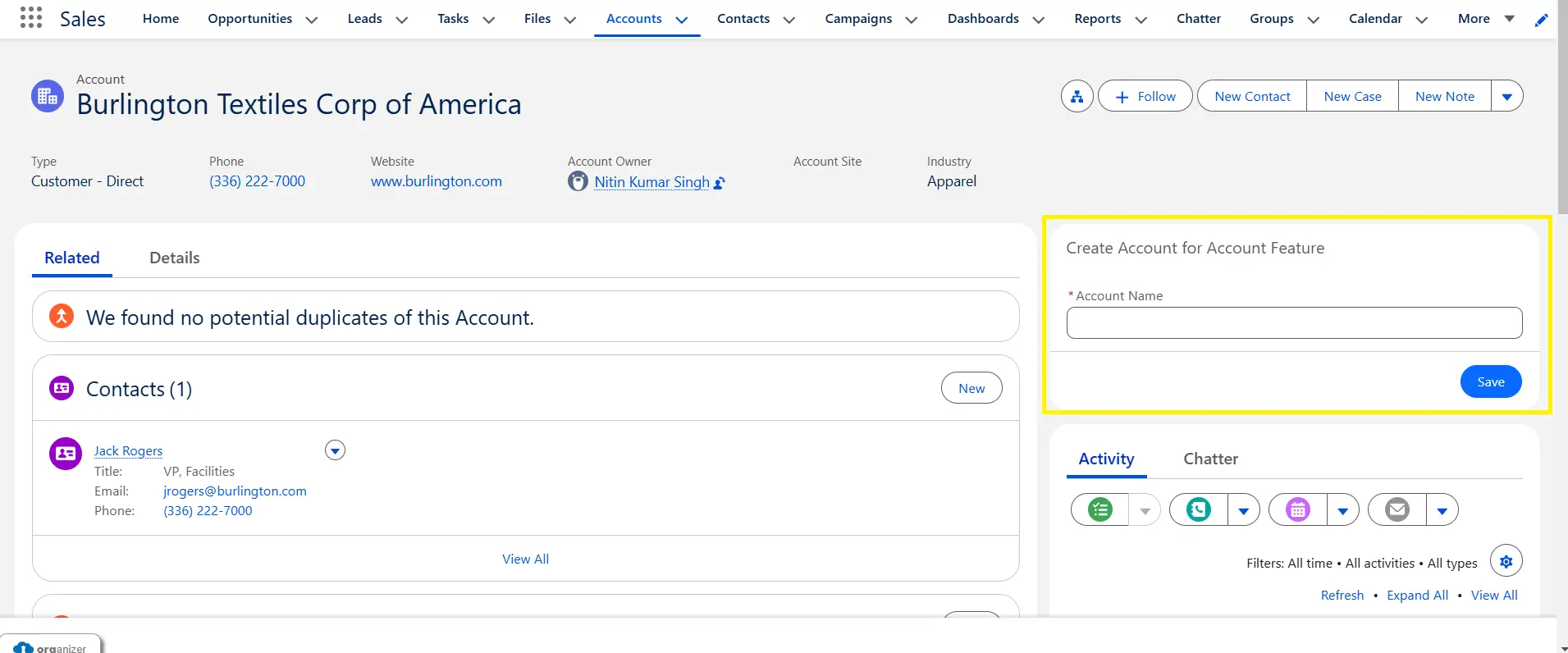Click the 'Customer - Direct' type value
This screenshot has height=653, width=1568.
pos(87,181)
